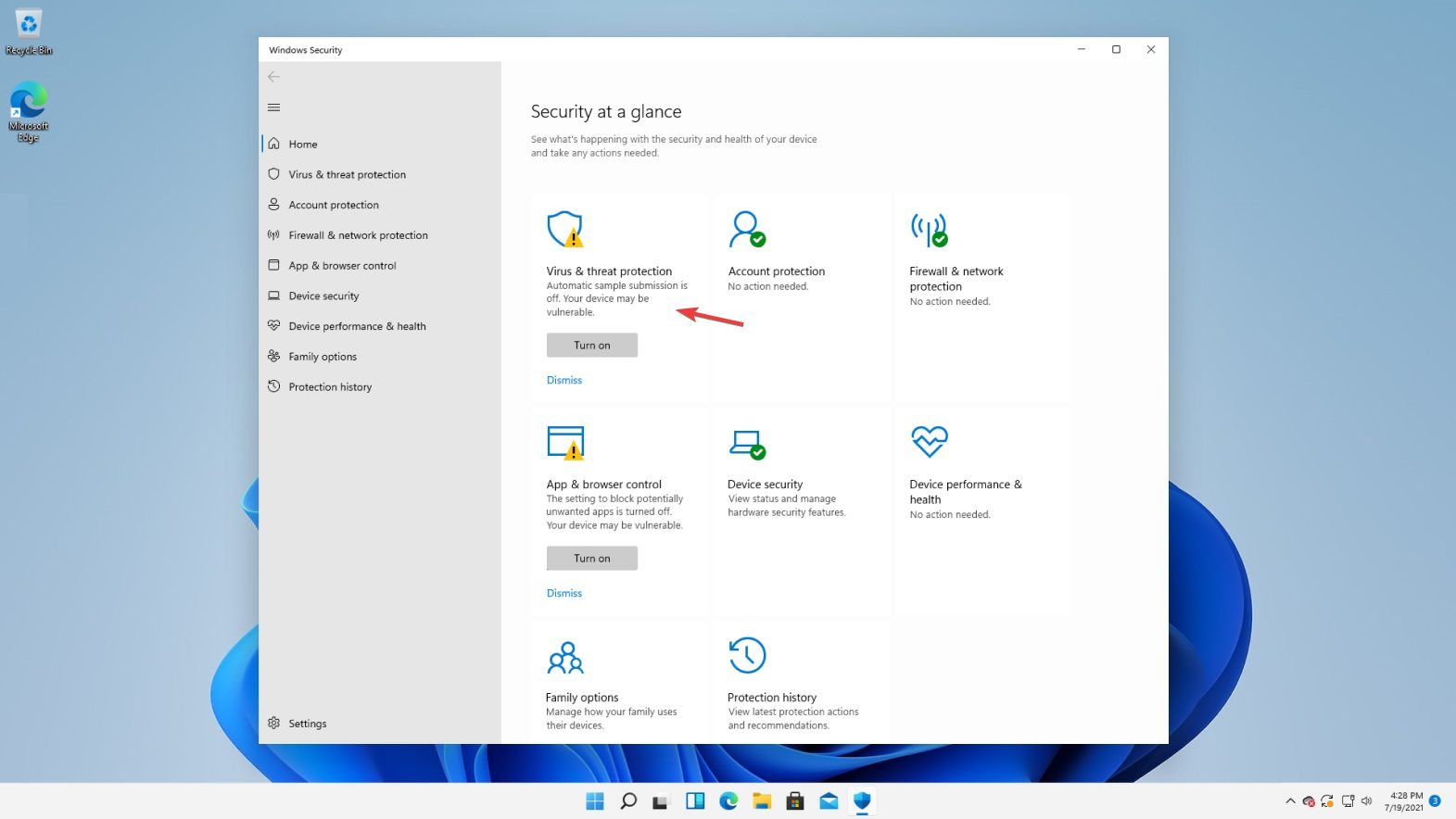Open the Mail app from taskbar

coord(829,801)
